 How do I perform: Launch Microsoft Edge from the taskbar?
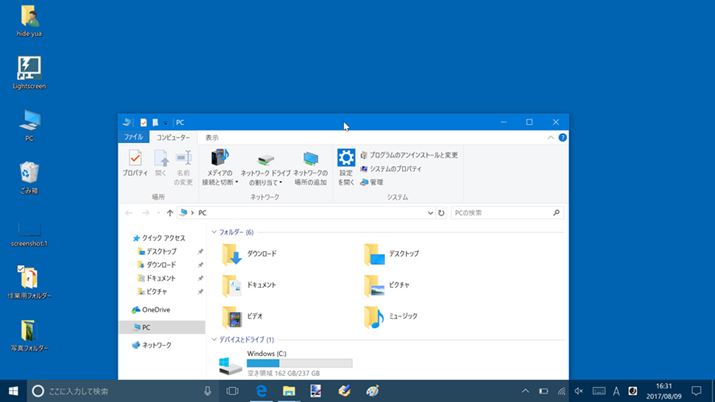(x=261, y=391)
